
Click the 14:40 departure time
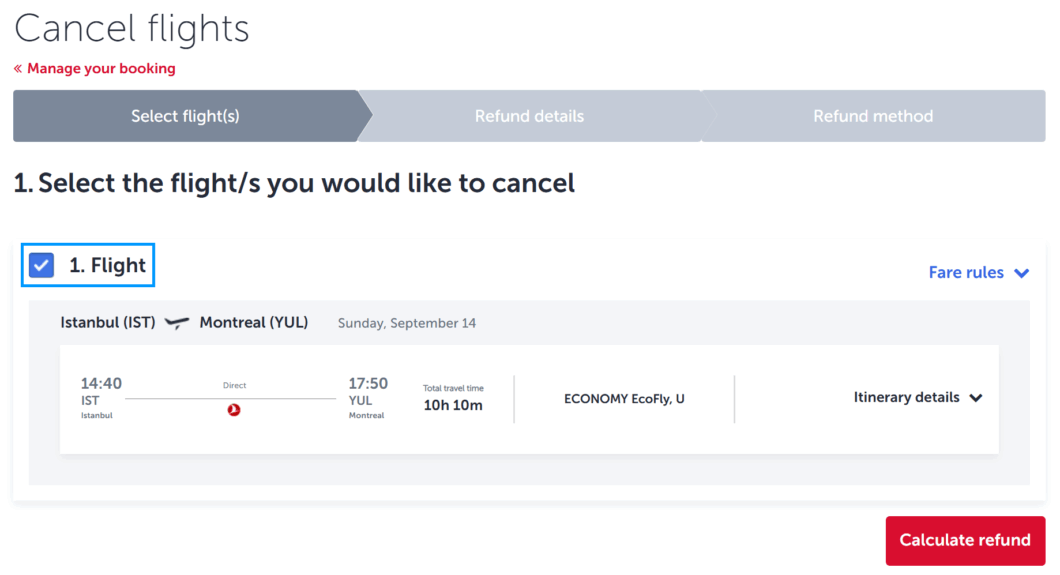coord(101,383)
